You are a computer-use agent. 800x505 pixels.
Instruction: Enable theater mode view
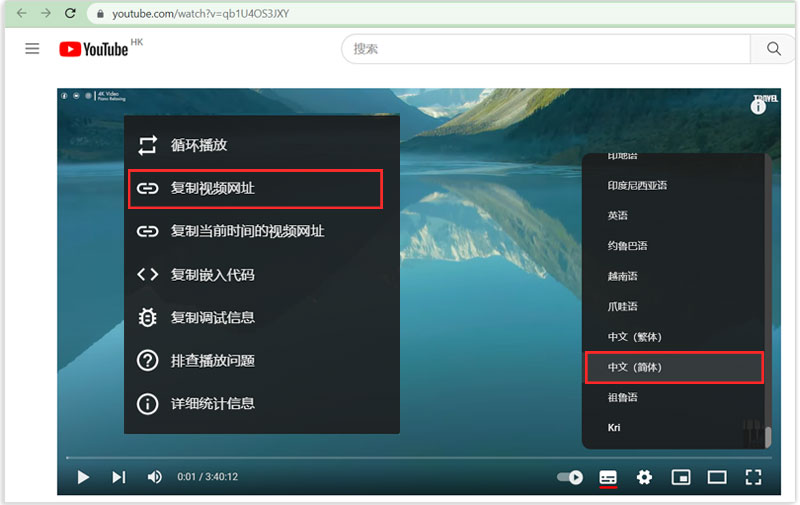point(717,477)
